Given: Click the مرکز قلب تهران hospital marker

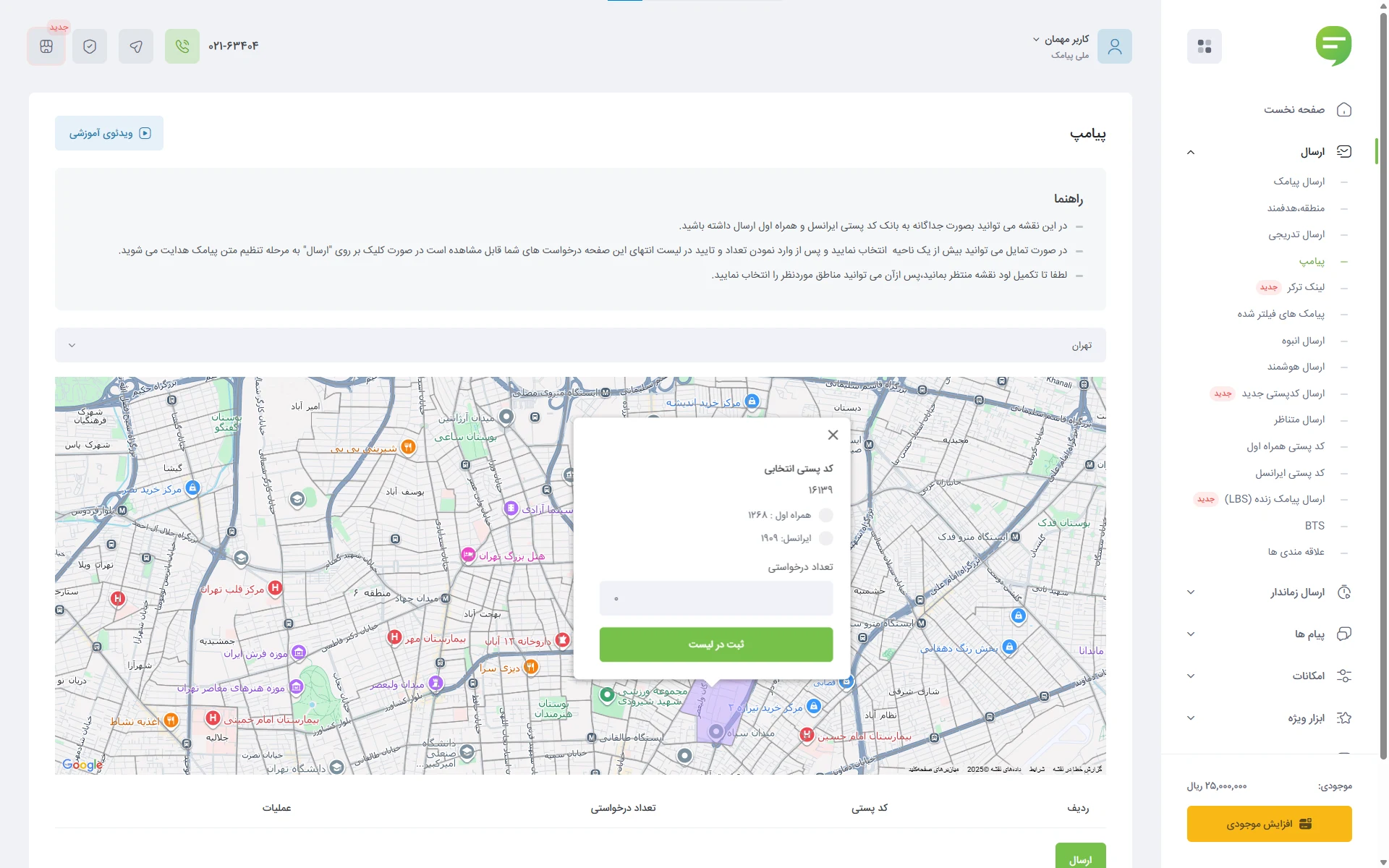Looking at the screenshot, I should point(275,588).
